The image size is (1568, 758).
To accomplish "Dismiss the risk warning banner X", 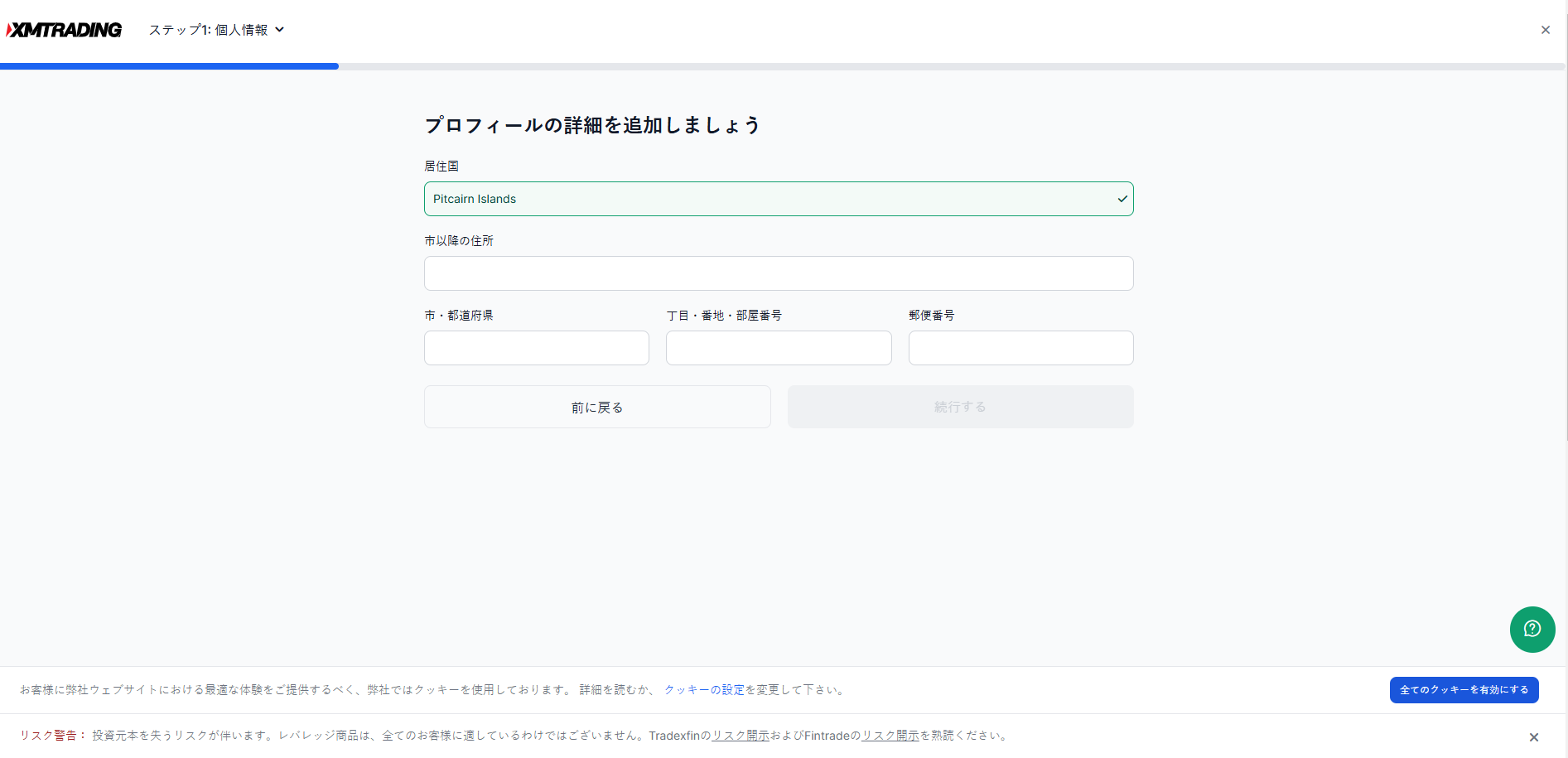I will tap(1533, 737).
